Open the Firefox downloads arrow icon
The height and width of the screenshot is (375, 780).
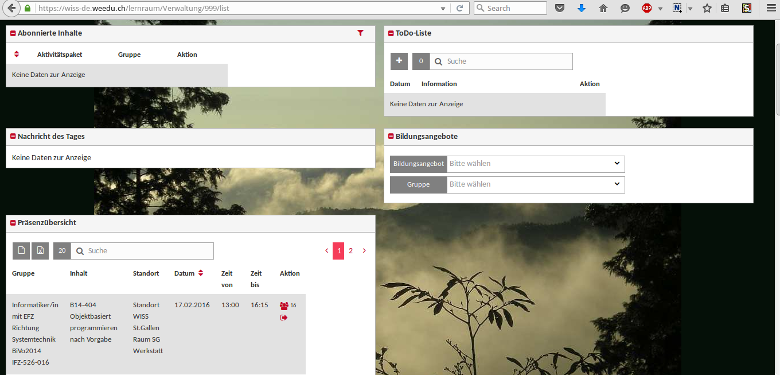pyautogui.click(x=581, y=8)
